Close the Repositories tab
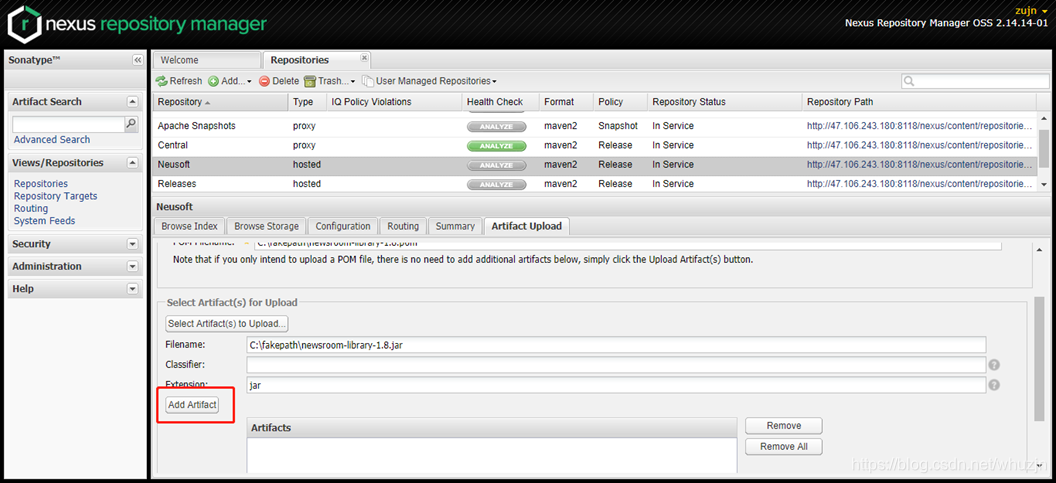1056x483 pixels. point(364,57)
